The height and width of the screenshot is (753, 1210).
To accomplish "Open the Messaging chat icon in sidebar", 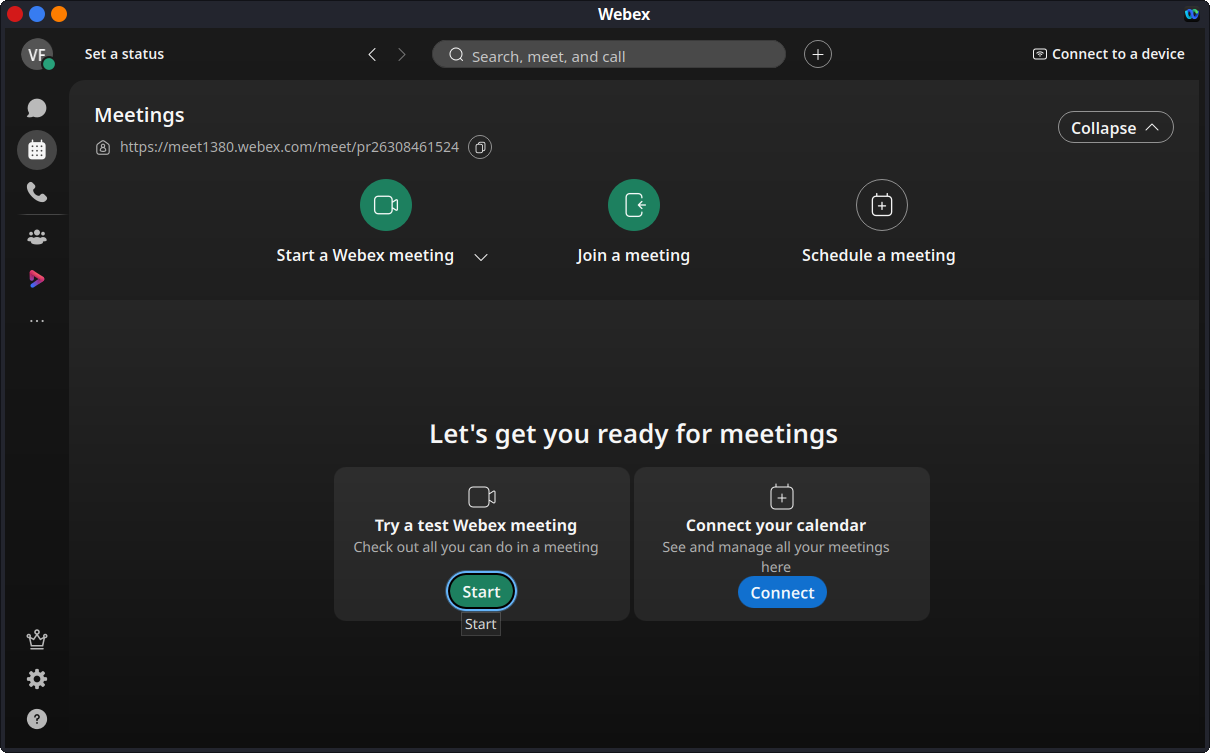I will pyautogui.click(x=37, y=108).
